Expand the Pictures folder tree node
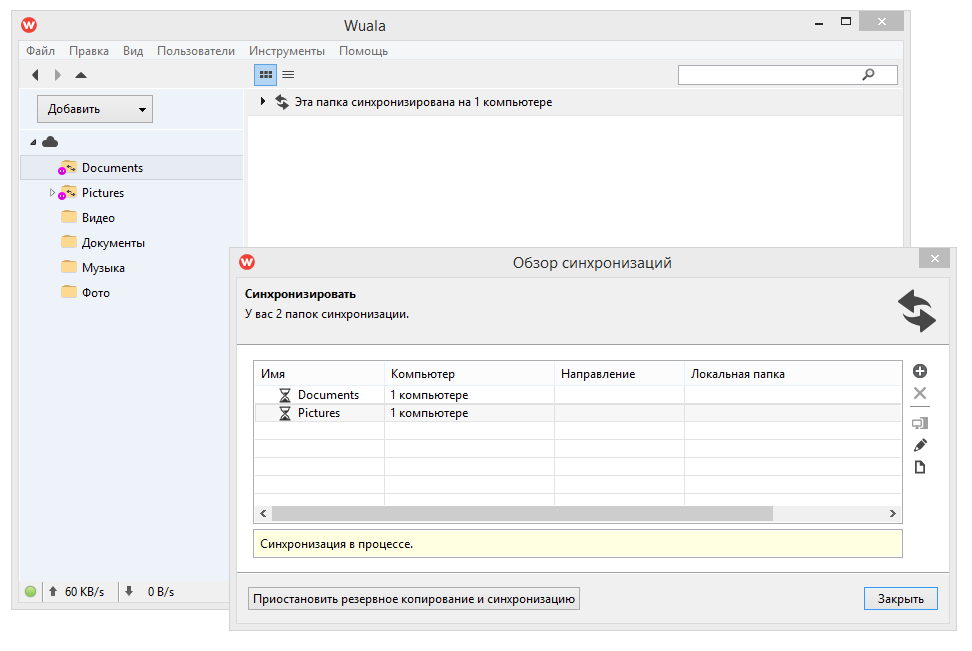 (52, 193)
